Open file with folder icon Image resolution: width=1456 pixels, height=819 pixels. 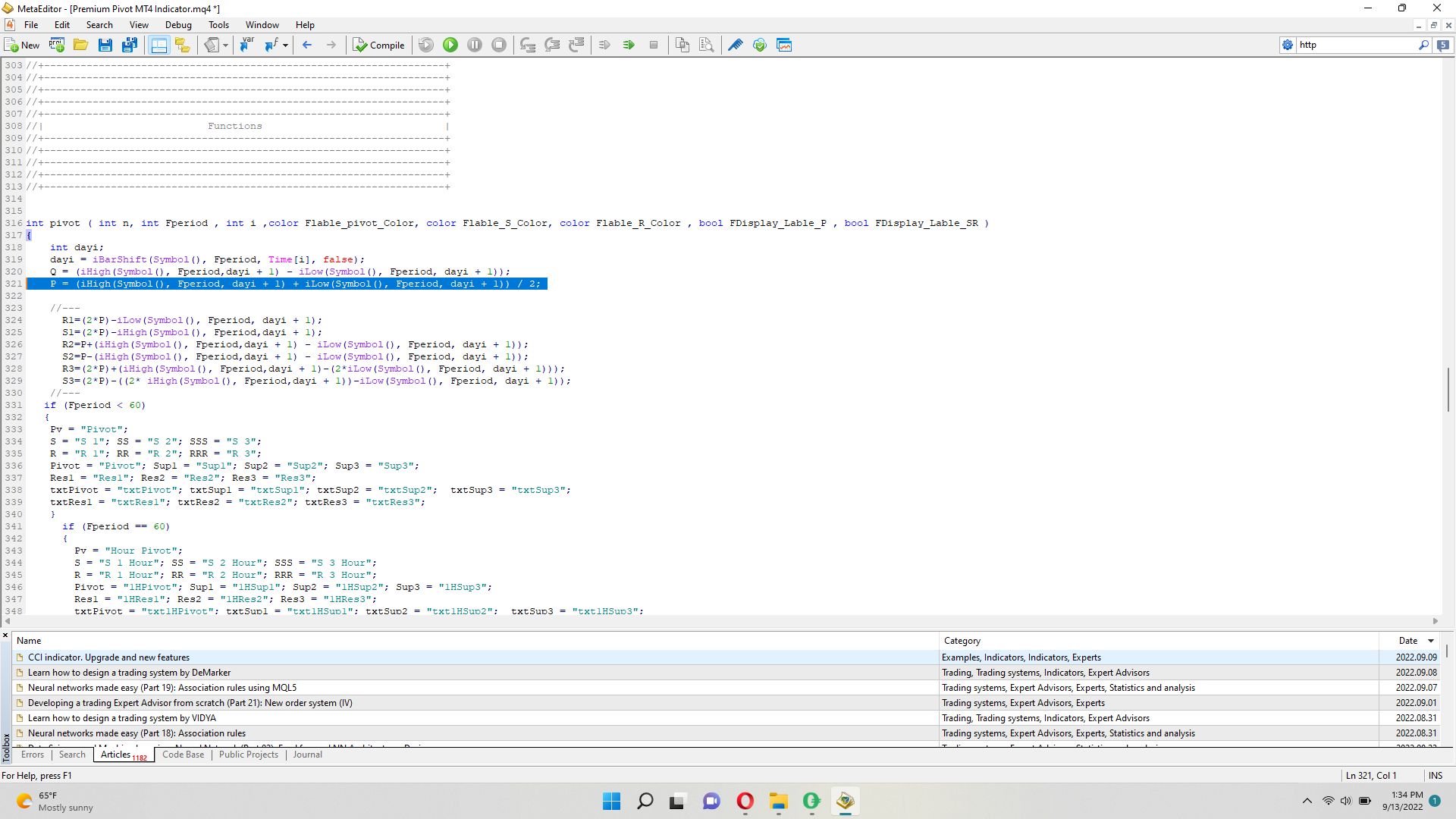[80, 45]
